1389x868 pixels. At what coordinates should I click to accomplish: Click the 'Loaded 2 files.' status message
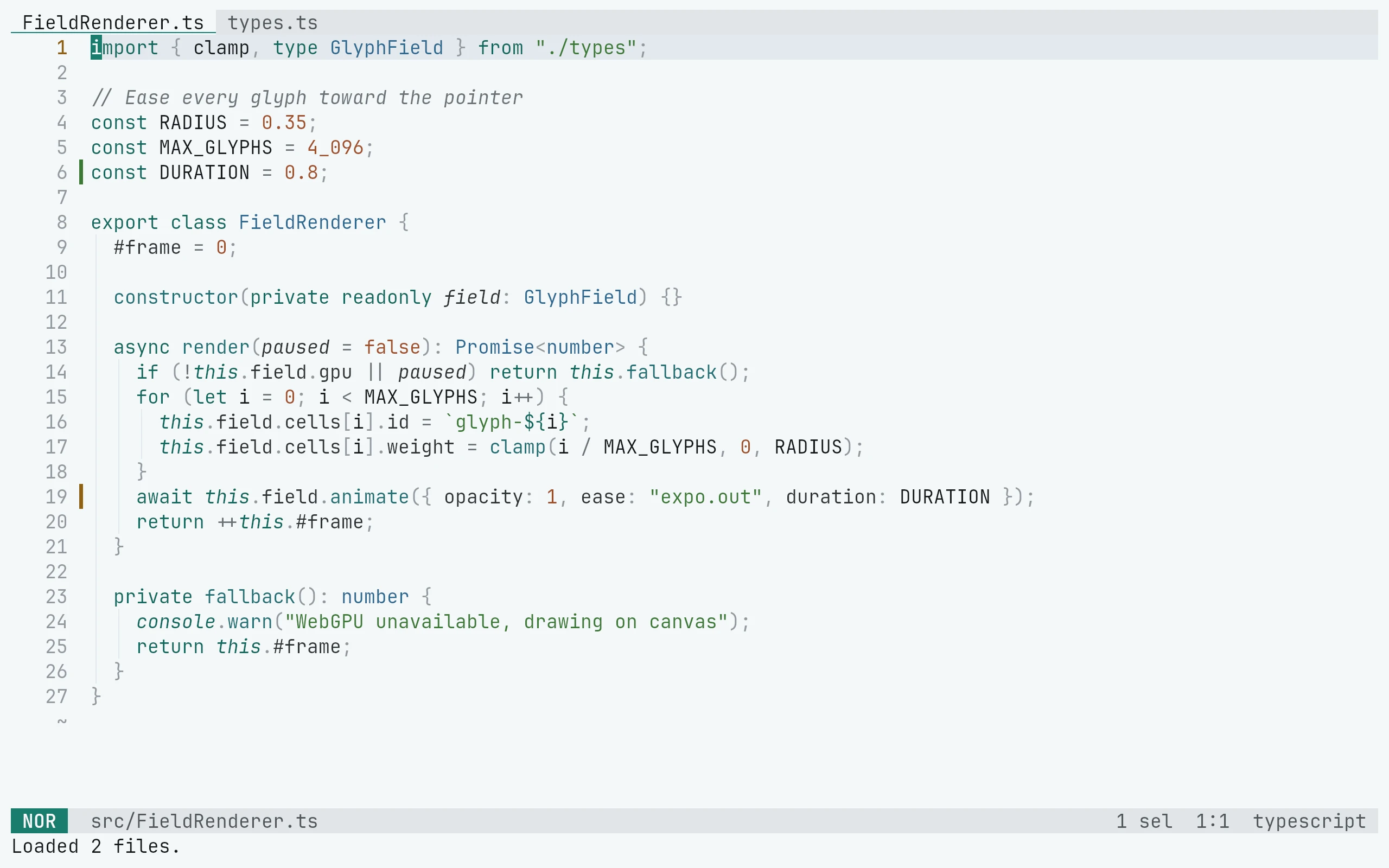coord(96,846)
